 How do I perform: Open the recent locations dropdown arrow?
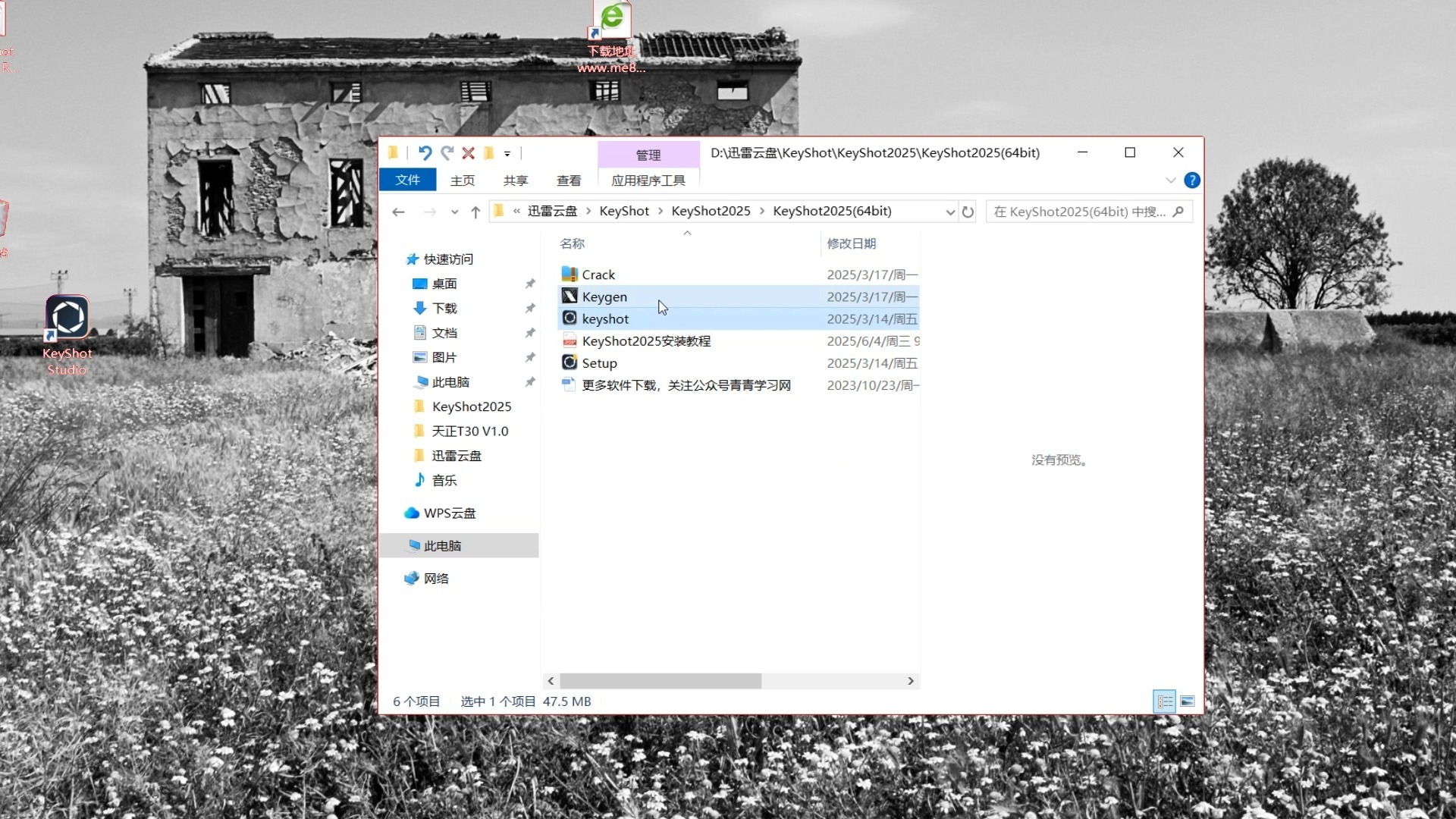click(x=454, y=212)
